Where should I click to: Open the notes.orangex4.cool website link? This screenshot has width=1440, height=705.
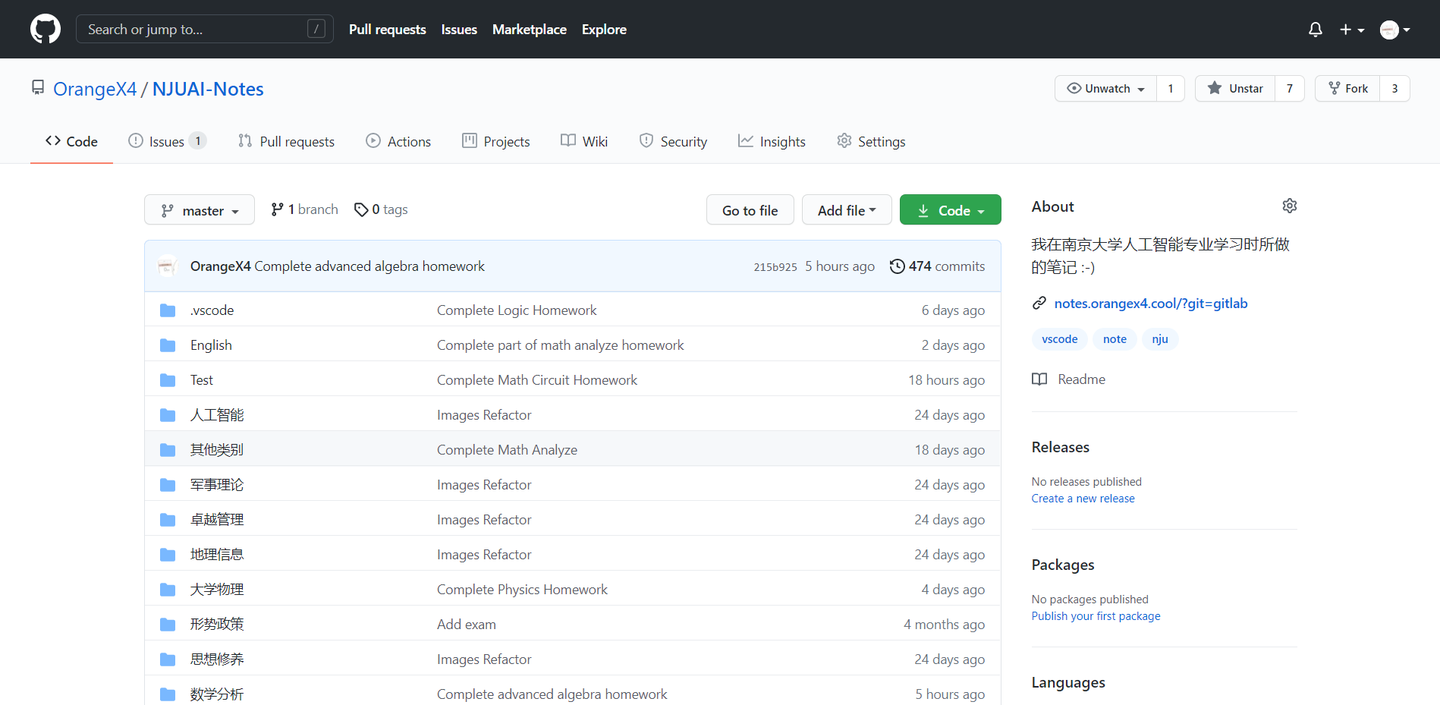tap(1150, 303)
